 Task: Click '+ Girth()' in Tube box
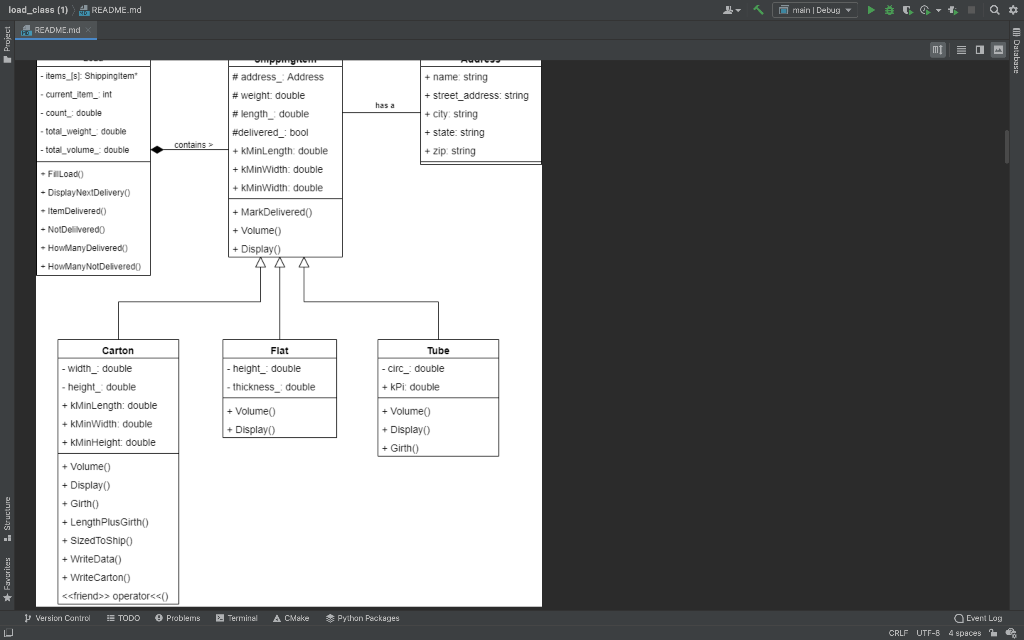(x=400, y=449)
